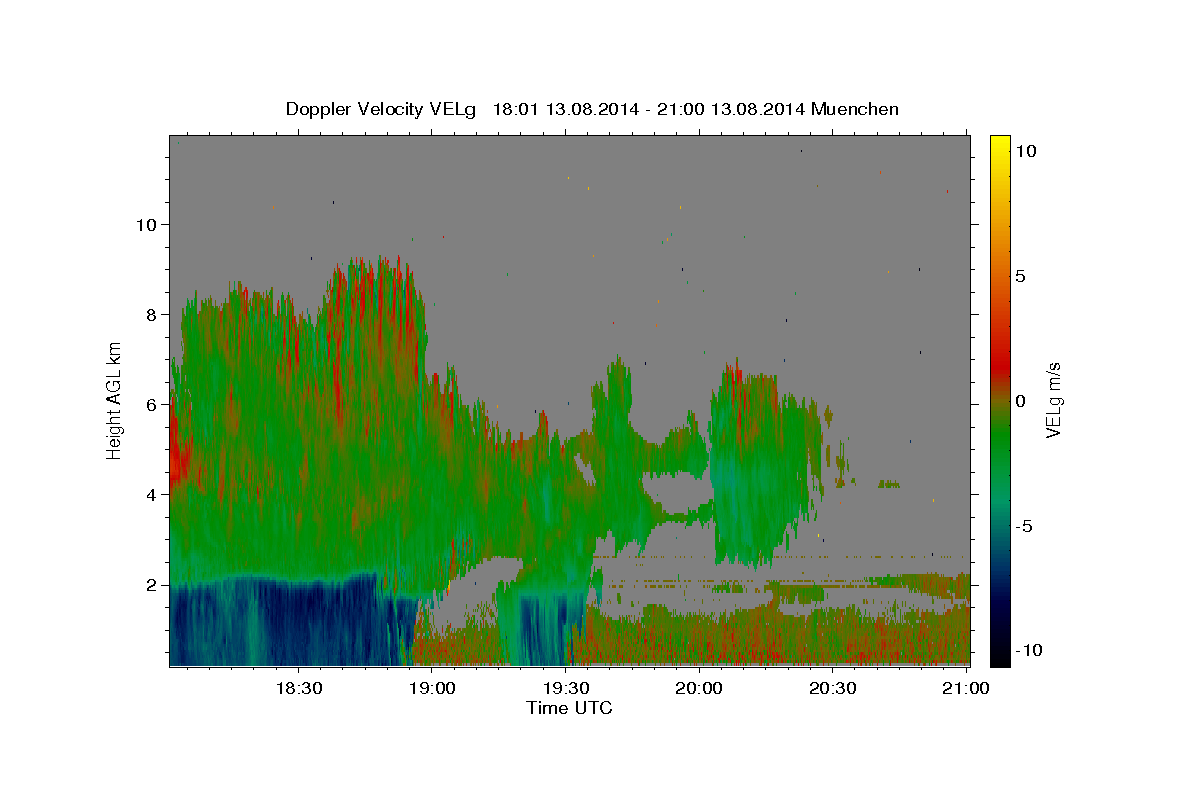Click the 19:00 time tick label
Screen dimensions: 1200x800
(x=432, y=688)
